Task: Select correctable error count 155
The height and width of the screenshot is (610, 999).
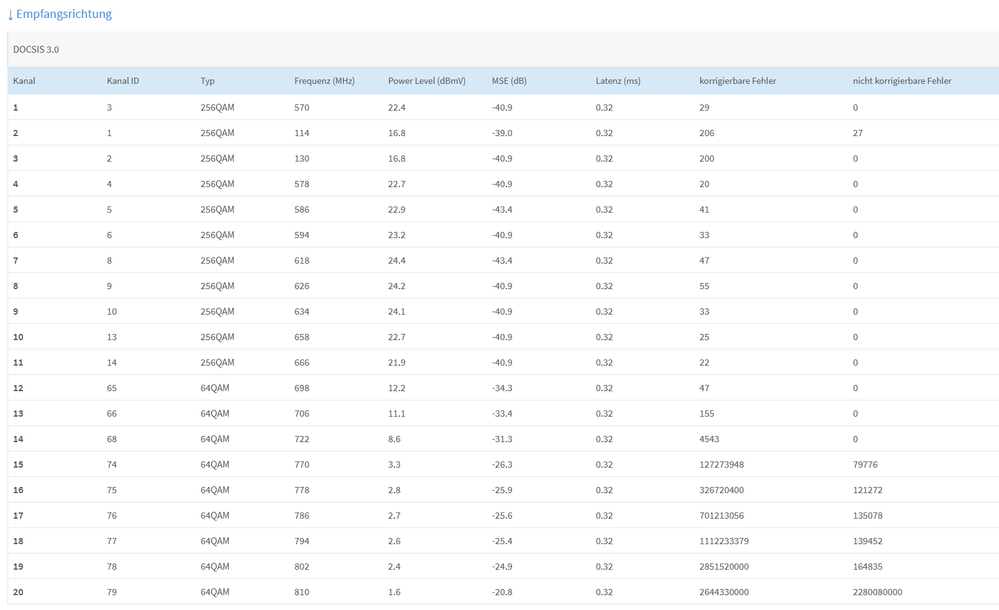Action: click(x=707, y=414)
